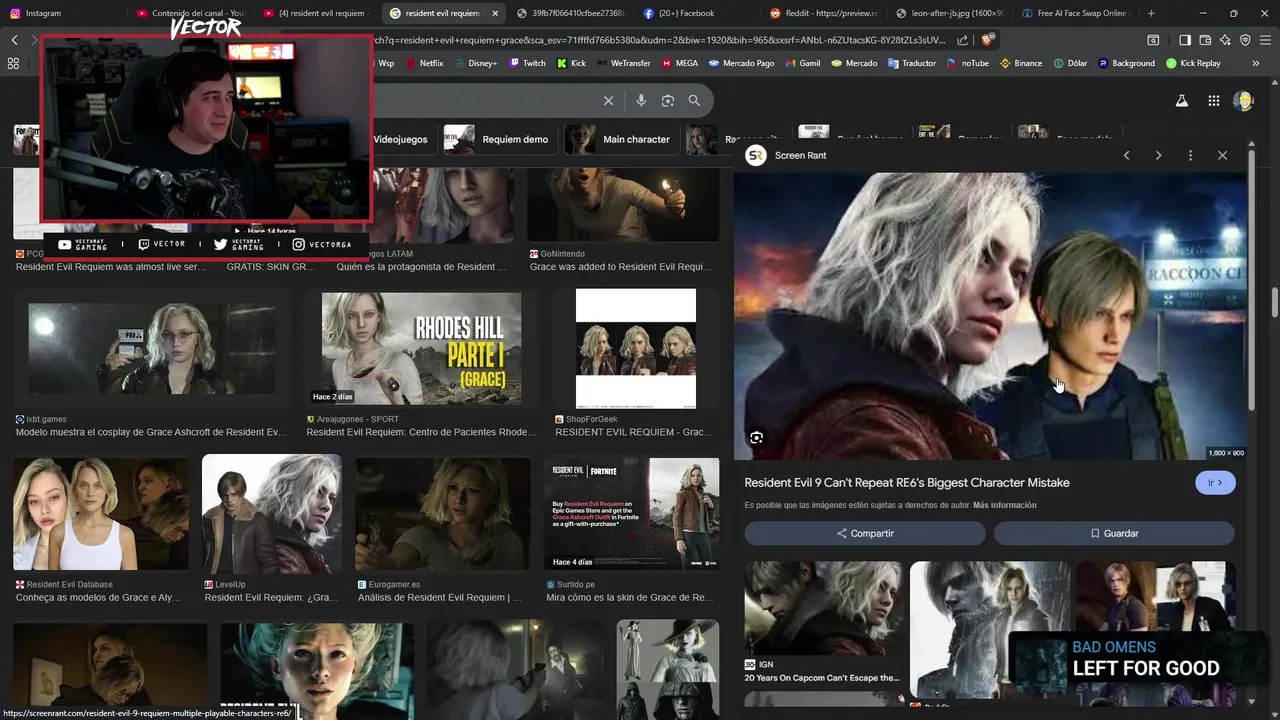The width and height of the screenshot is (1280, 720).
Task: Open the browser hamburger main menu
Action: coord(1265,40)
